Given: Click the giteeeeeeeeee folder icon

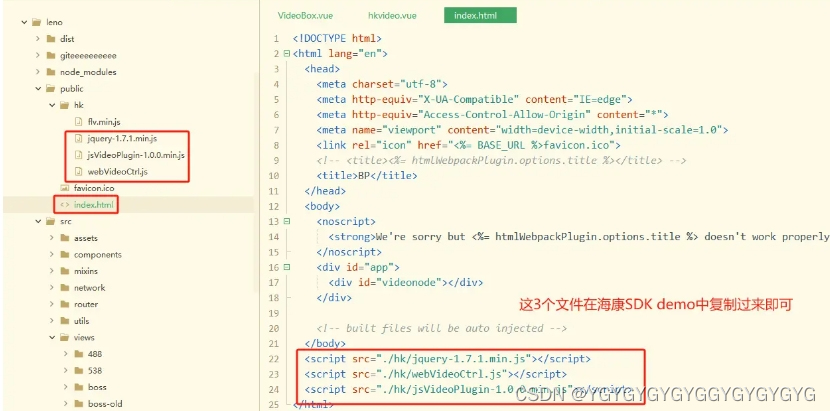Looking at the screenshot, I should point(51,55).
